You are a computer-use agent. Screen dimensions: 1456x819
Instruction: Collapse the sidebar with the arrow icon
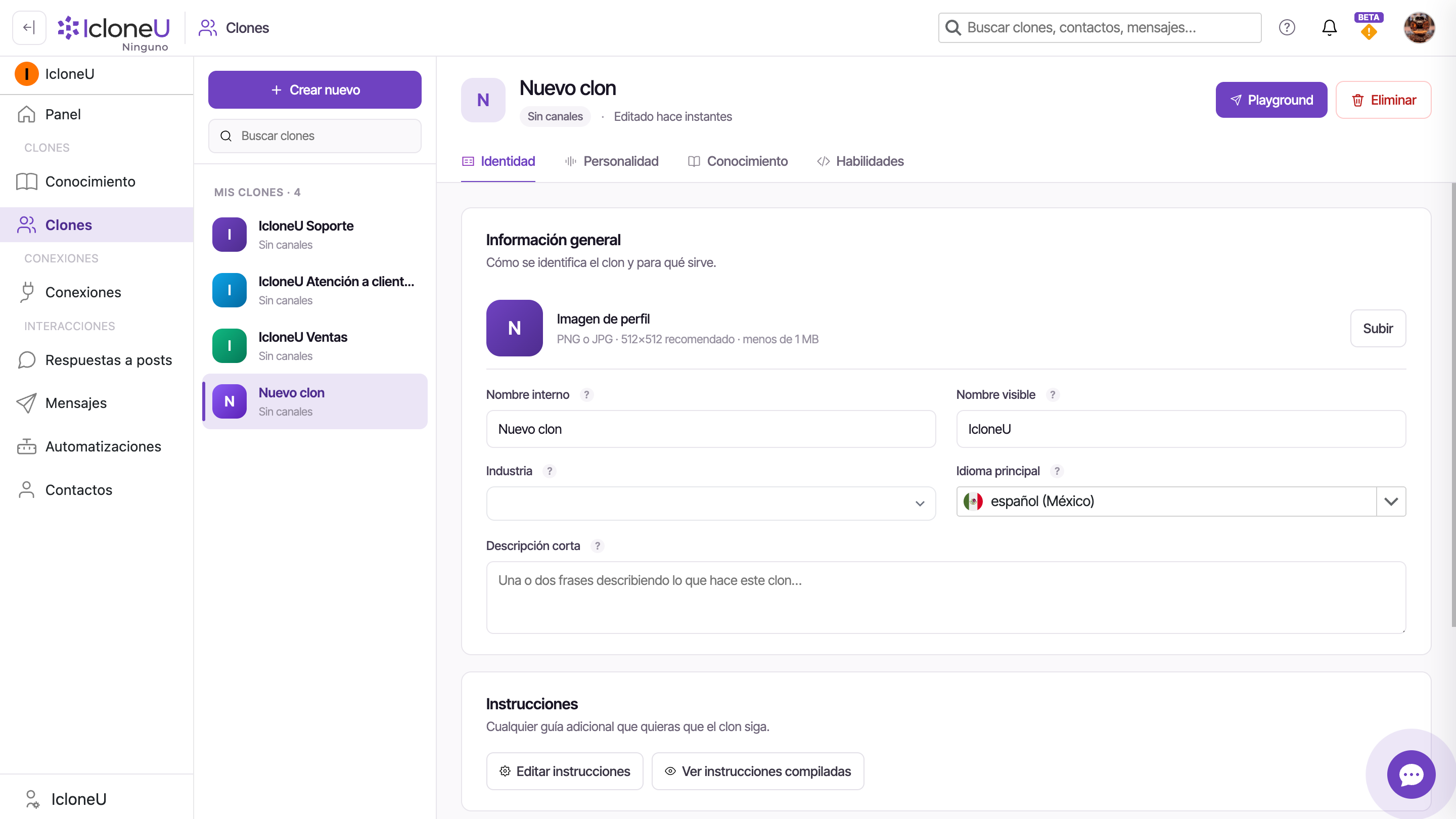(x=29, y=28)
